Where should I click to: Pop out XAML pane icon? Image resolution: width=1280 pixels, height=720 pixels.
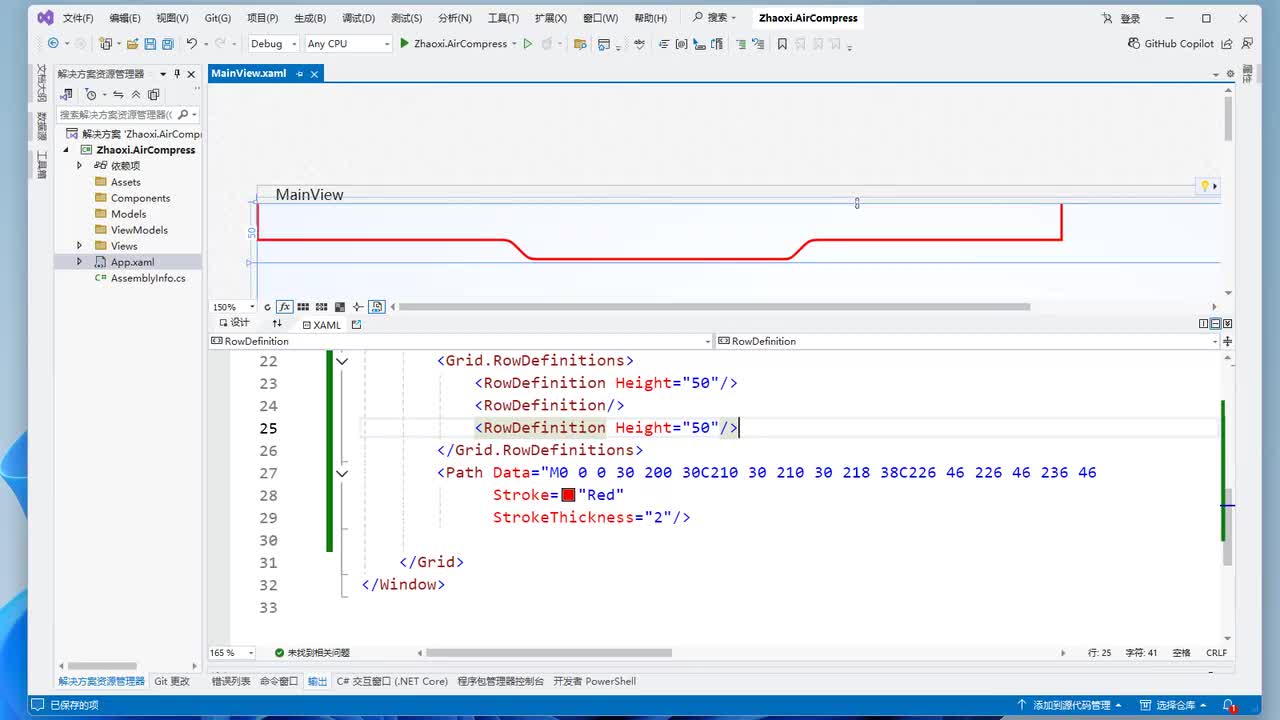[356, 325]
